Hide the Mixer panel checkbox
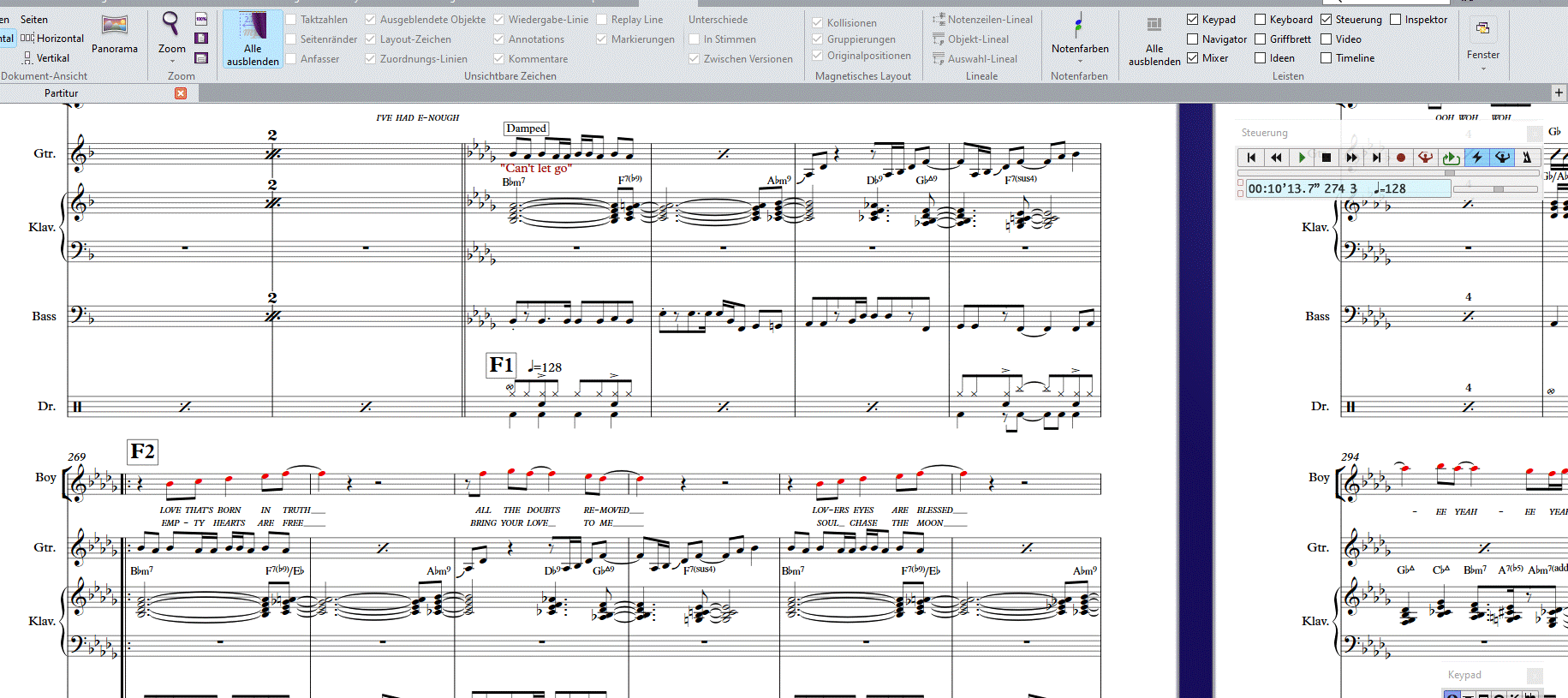The width and height of the screenshot is (1568, 698). (x=1192, y=58)
